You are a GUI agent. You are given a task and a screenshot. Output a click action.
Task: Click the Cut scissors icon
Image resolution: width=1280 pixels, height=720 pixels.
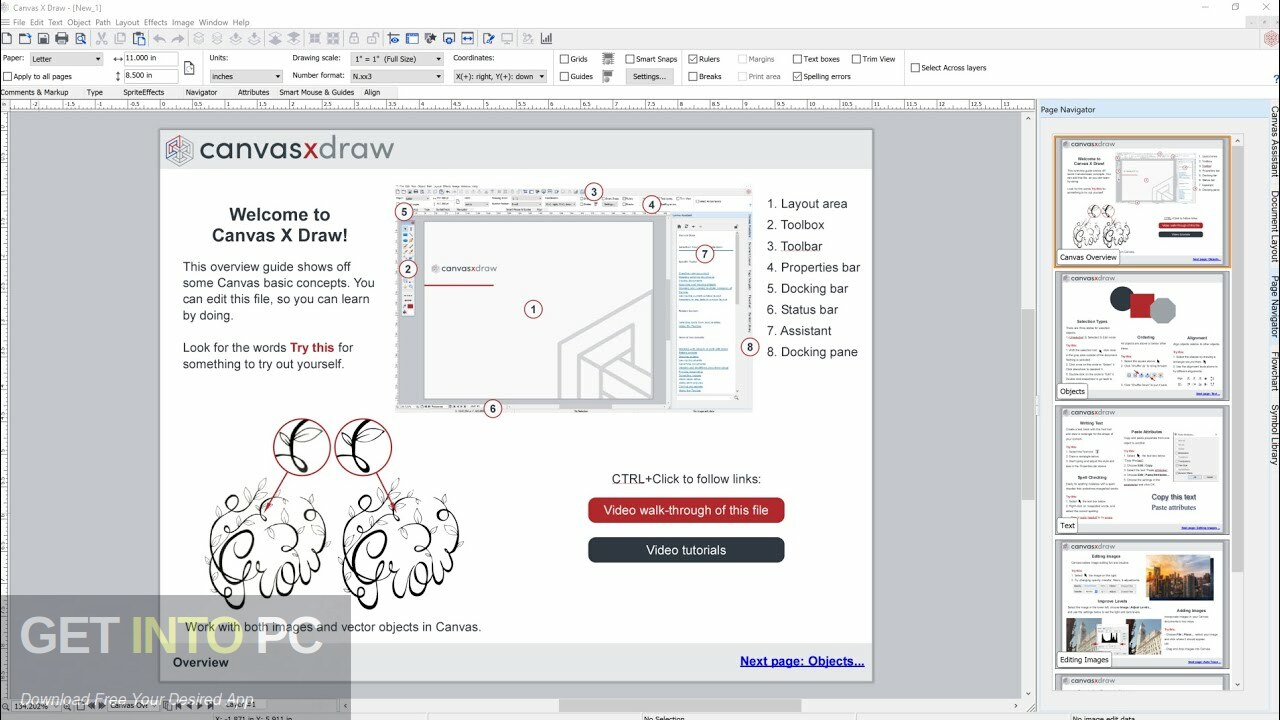(101, 39)
